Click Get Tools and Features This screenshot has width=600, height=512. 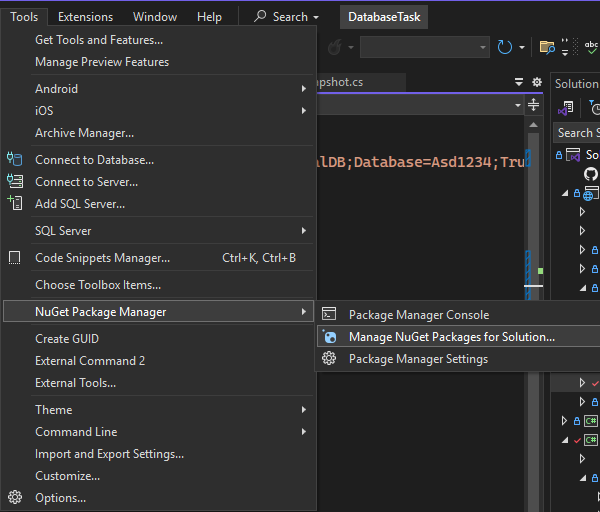pyautogui.click(x=98, y=40)
